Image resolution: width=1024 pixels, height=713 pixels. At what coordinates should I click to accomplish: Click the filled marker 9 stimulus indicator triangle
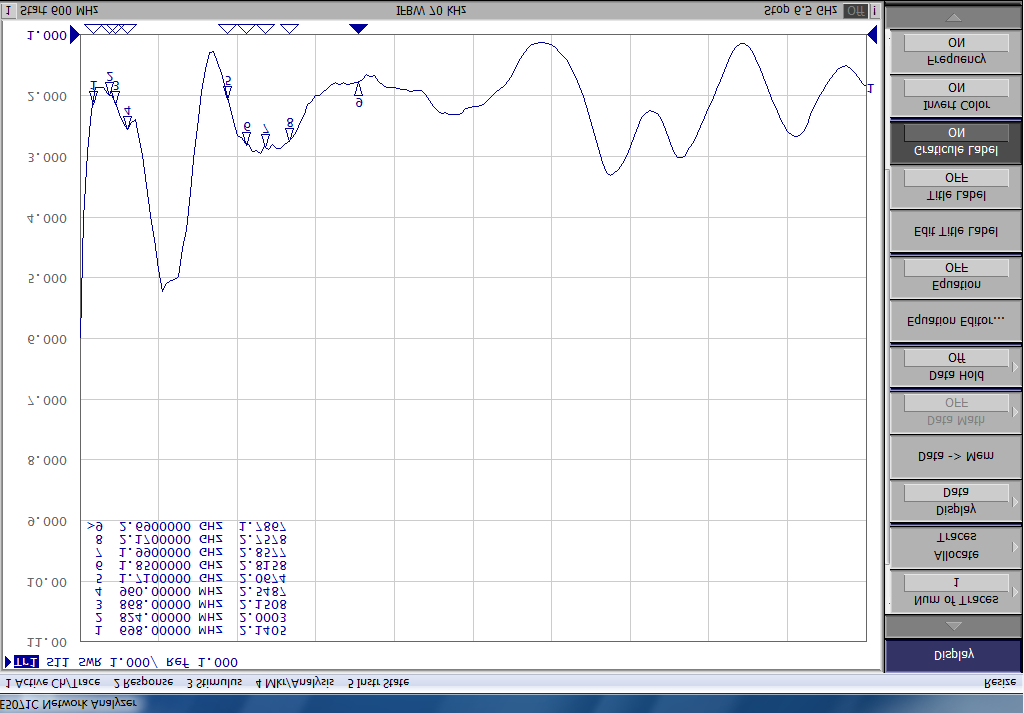point(358,28)
